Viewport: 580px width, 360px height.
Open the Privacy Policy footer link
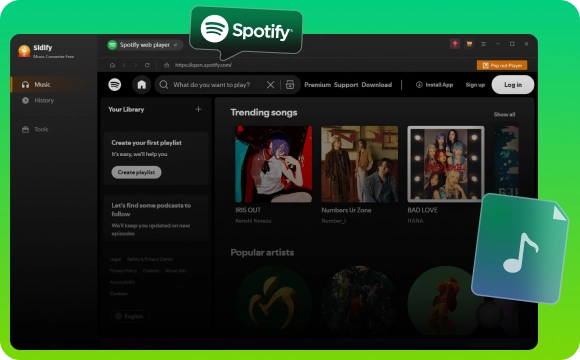coord(123,270)
